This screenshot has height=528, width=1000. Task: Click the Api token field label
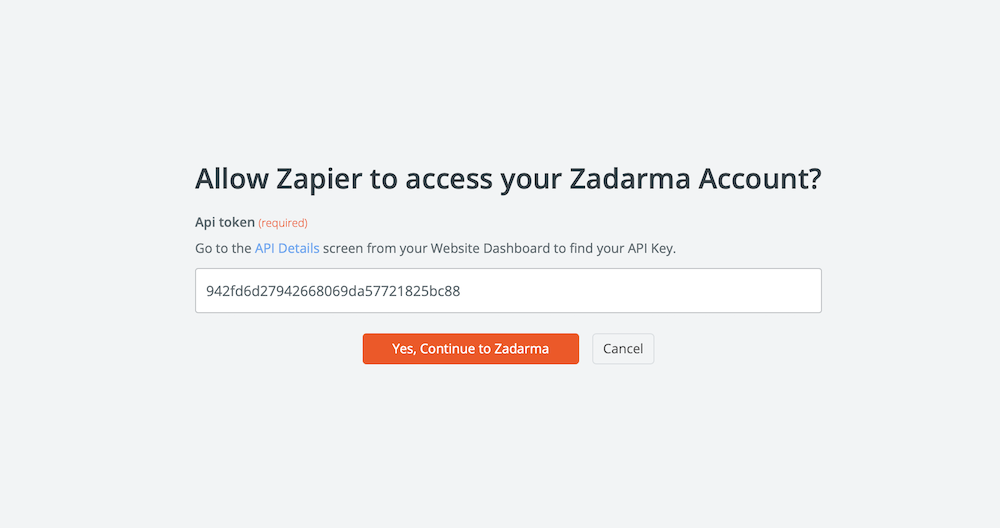point(224,223)
